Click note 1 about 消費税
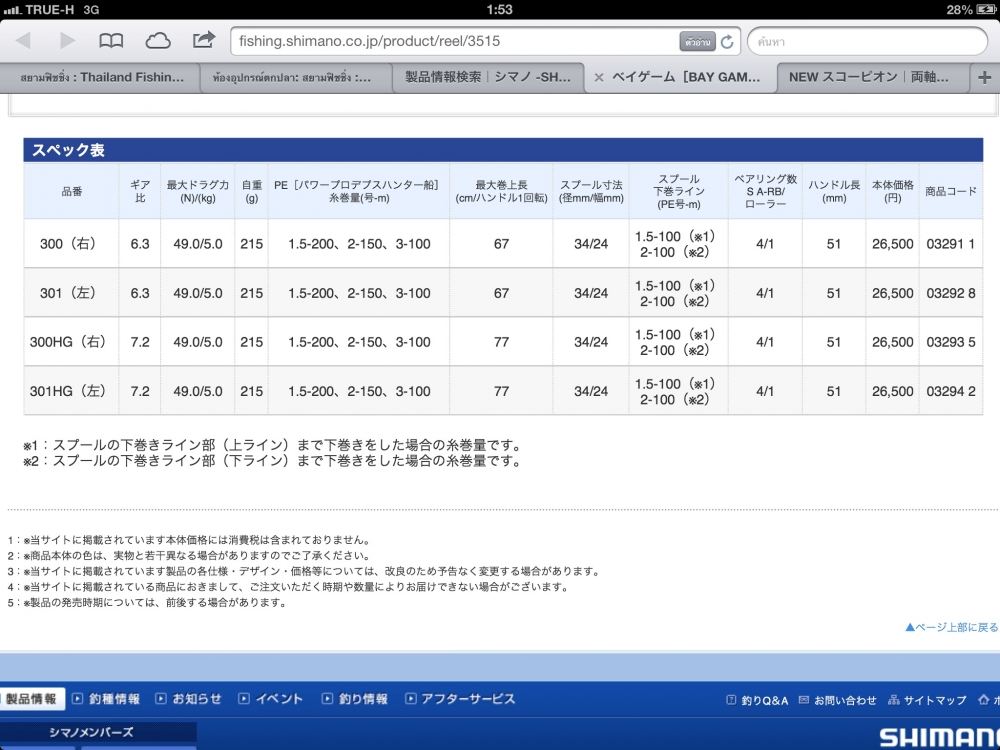The height and width of the screenshot is (750, 1000). tap(189, 540)
